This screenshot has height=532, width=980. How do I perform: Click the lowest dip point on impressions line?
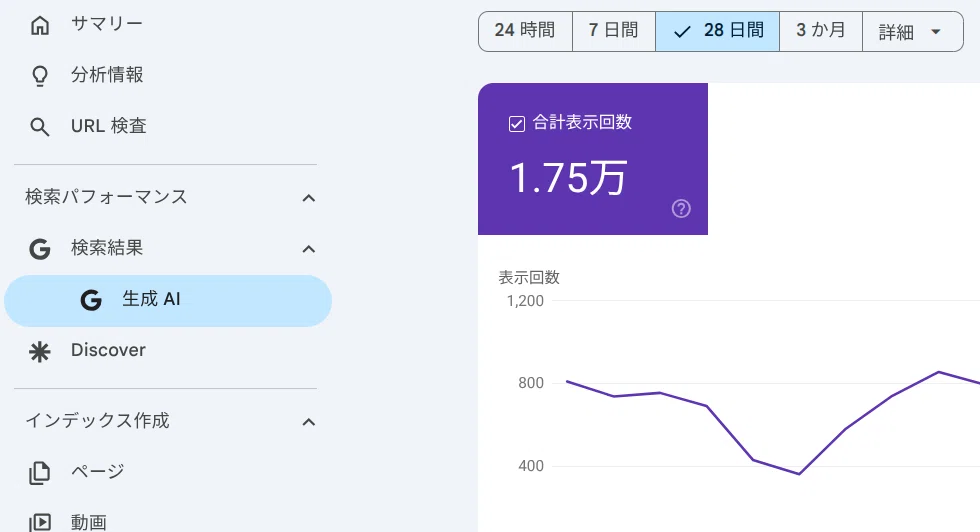coord(799,474)
